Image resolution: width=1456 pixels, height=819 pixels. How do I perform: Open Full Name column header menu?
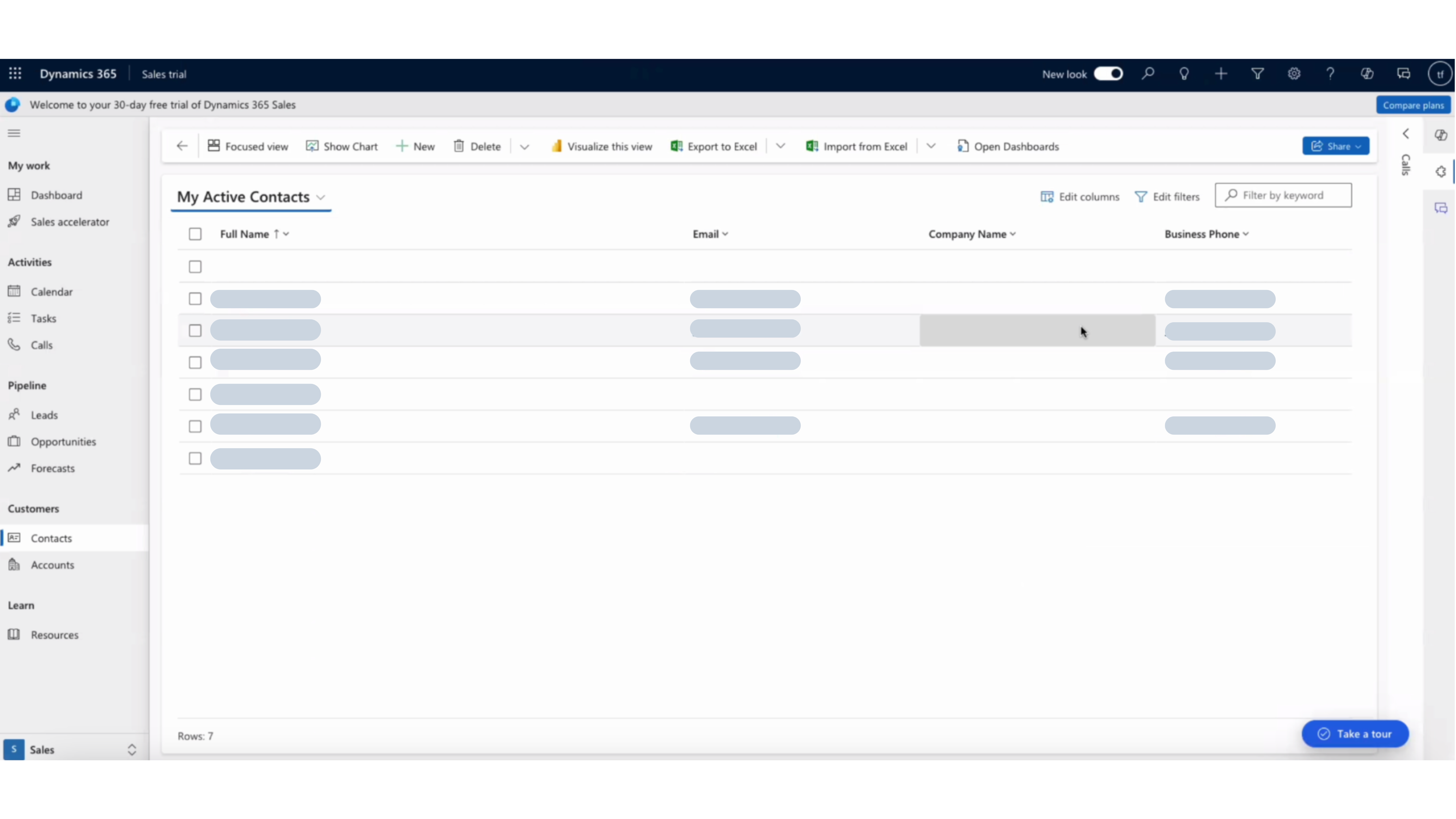point(255,234)
